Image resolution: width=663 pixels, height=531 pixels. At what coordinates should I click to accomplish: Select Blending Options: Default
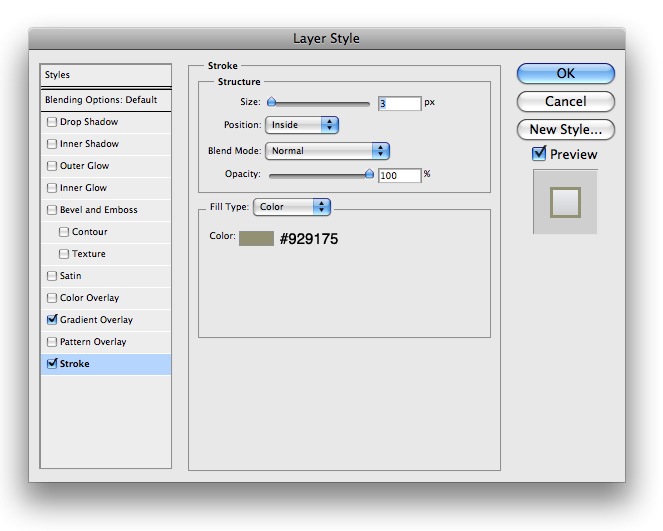[106, 100]
